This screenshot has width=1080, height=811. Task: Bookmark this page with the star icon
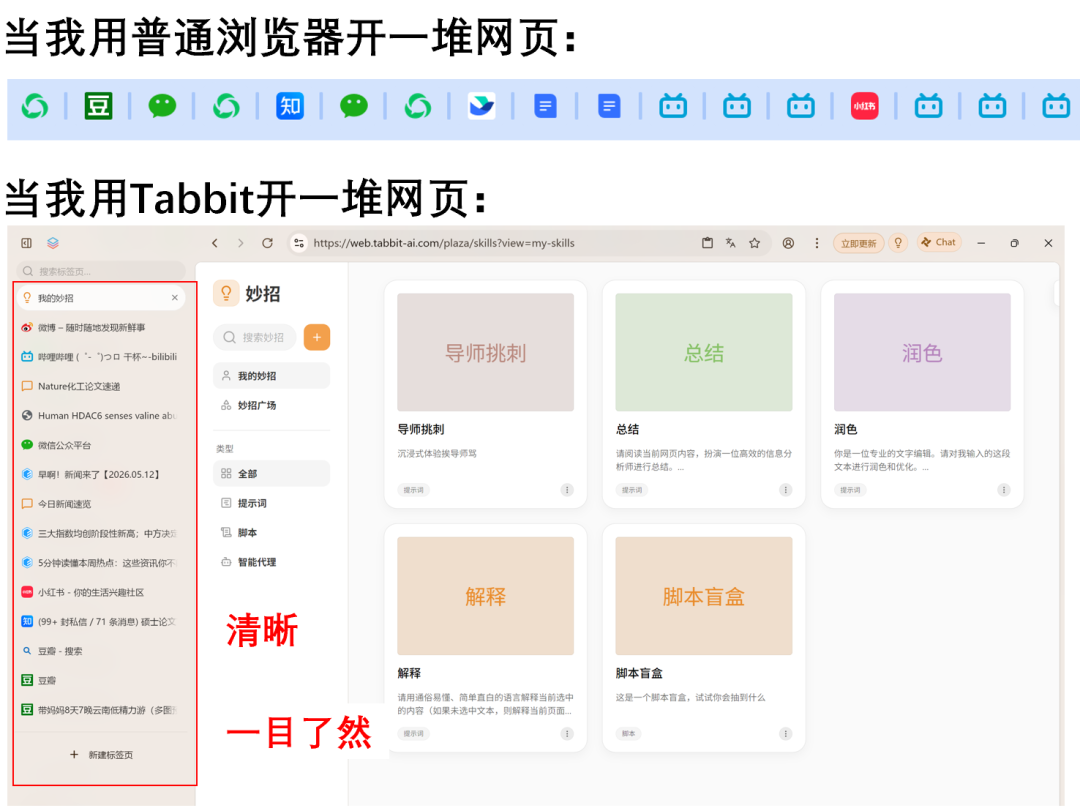pyautogui.click(x=755, y=243)
